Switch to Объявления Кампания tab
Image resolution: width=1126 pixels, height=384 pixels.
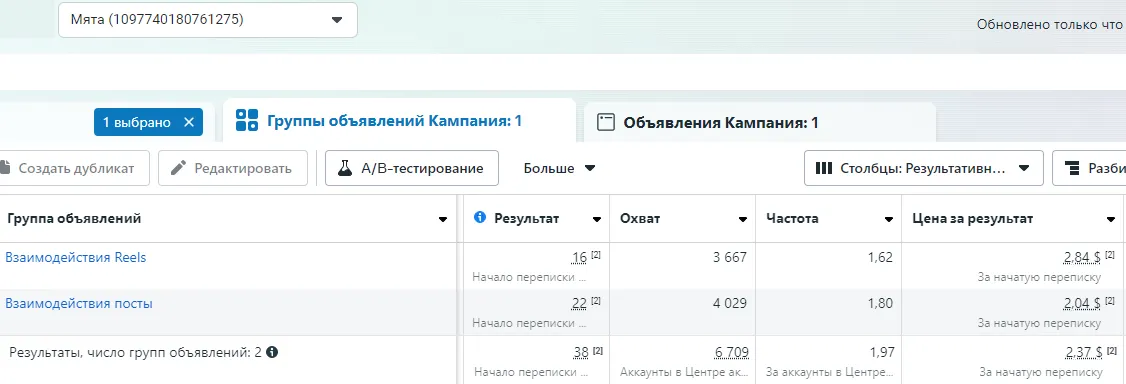[760, 122]
